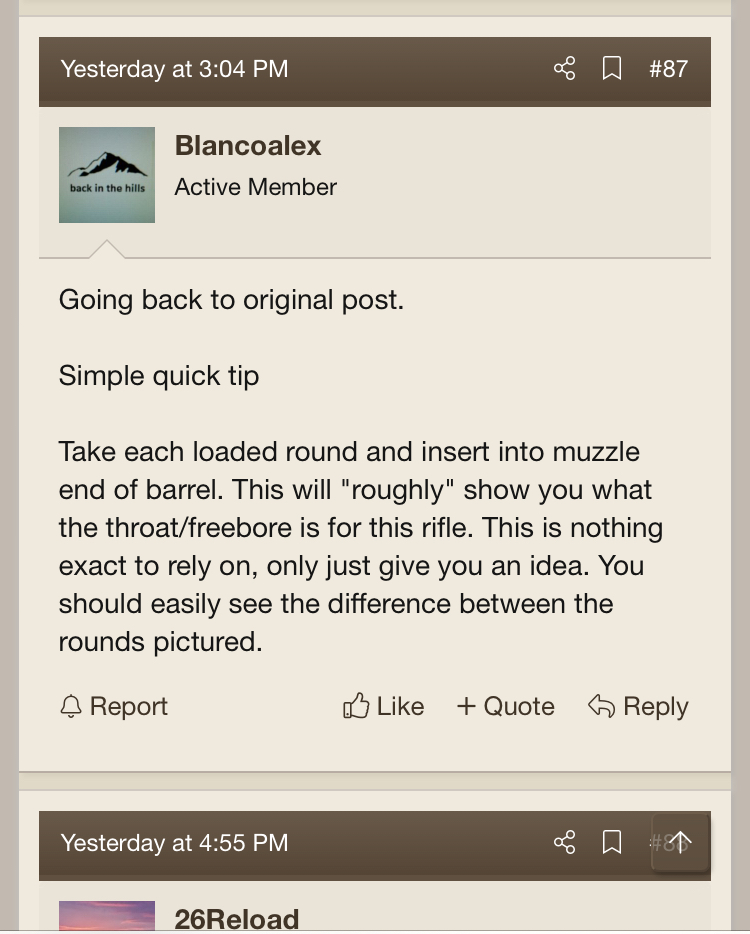Click the Blancoalex mountain avatar

(107, 175)
